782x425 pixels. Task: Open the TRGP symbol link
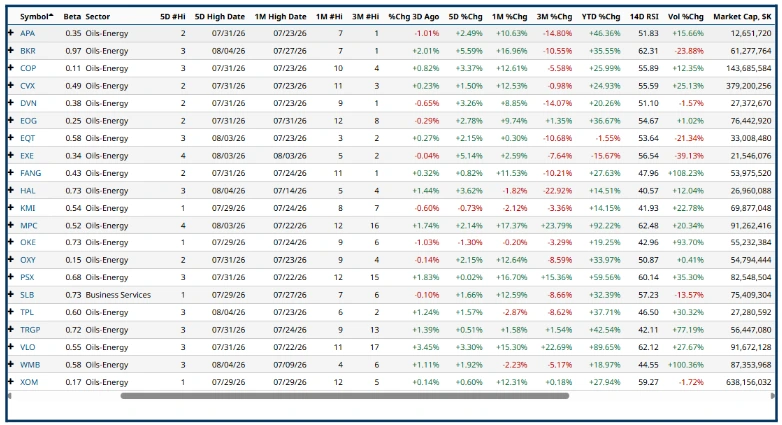pos(30,329)
